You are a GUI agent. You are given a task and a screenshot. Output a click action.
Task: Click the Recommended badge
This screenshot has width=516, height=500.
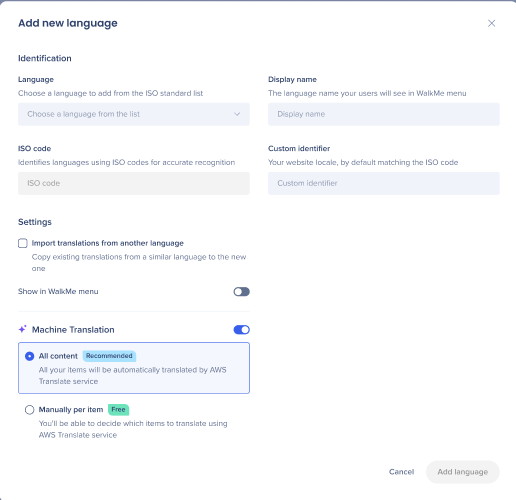tap(109, 356)
